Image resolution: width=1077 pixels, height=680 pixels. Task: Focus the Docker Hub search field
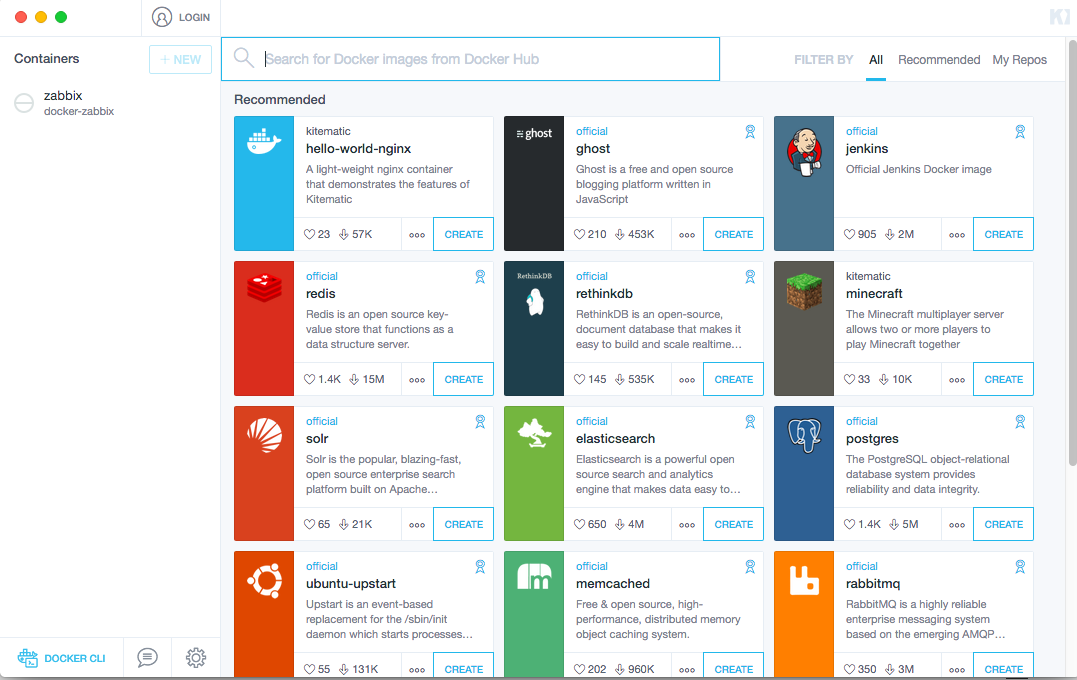pyautogui.click(x=470, y=59)
